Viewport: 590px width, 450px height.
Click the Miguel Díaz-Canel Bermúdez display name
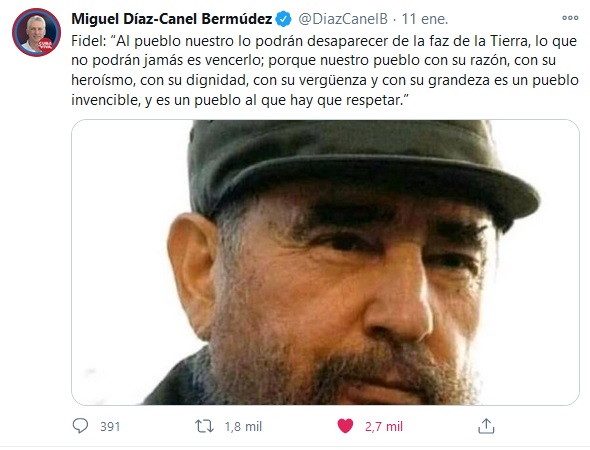(172, 19)
